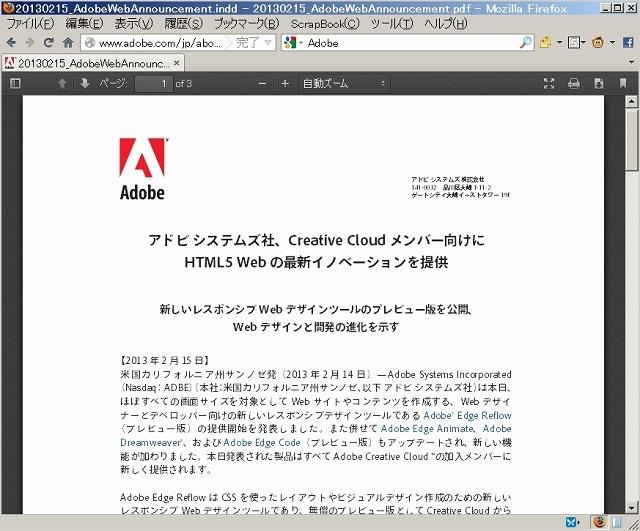Screen dimensions: 640x531
Task: Click the page number input field
Action: tap(151, 84)
